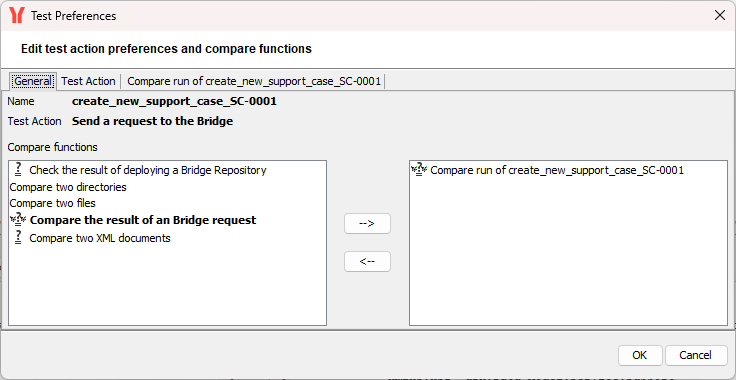Remove function with the <-- arrow button
This screenshot has height=380, width=736.
click(367, 261)
